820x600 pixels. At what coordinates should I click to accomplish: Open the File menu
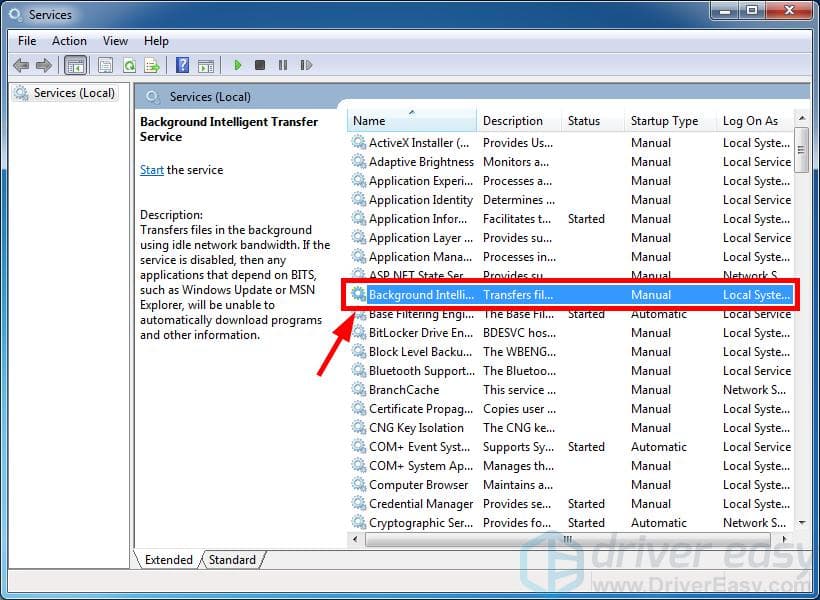click(27, 41)
